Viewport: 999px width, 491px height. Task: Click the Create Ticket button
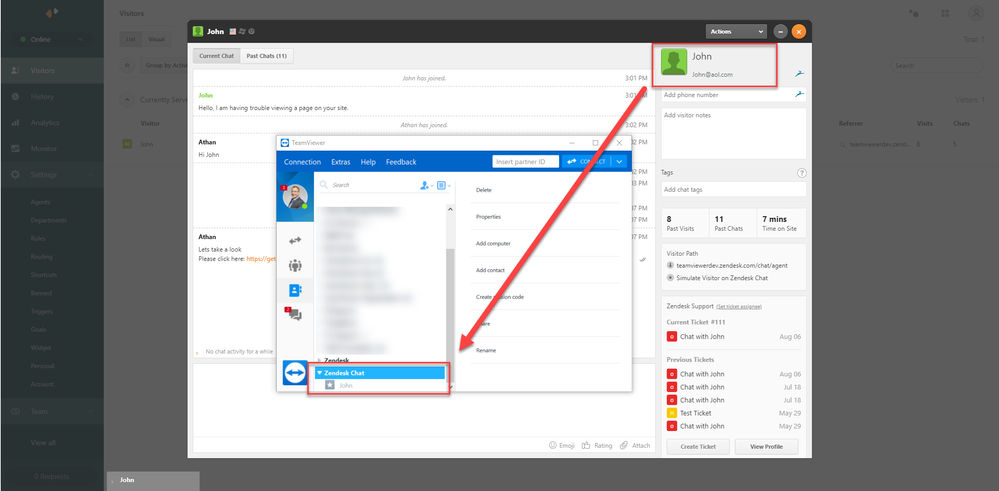click(x=698, y=446)
